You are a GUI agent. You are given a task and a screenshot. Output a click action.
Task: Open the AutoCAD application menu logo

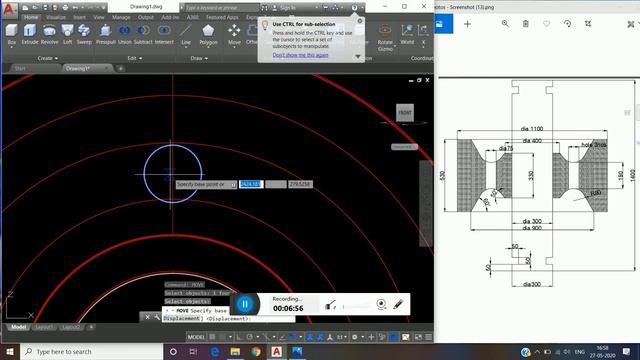pos(9,9)
